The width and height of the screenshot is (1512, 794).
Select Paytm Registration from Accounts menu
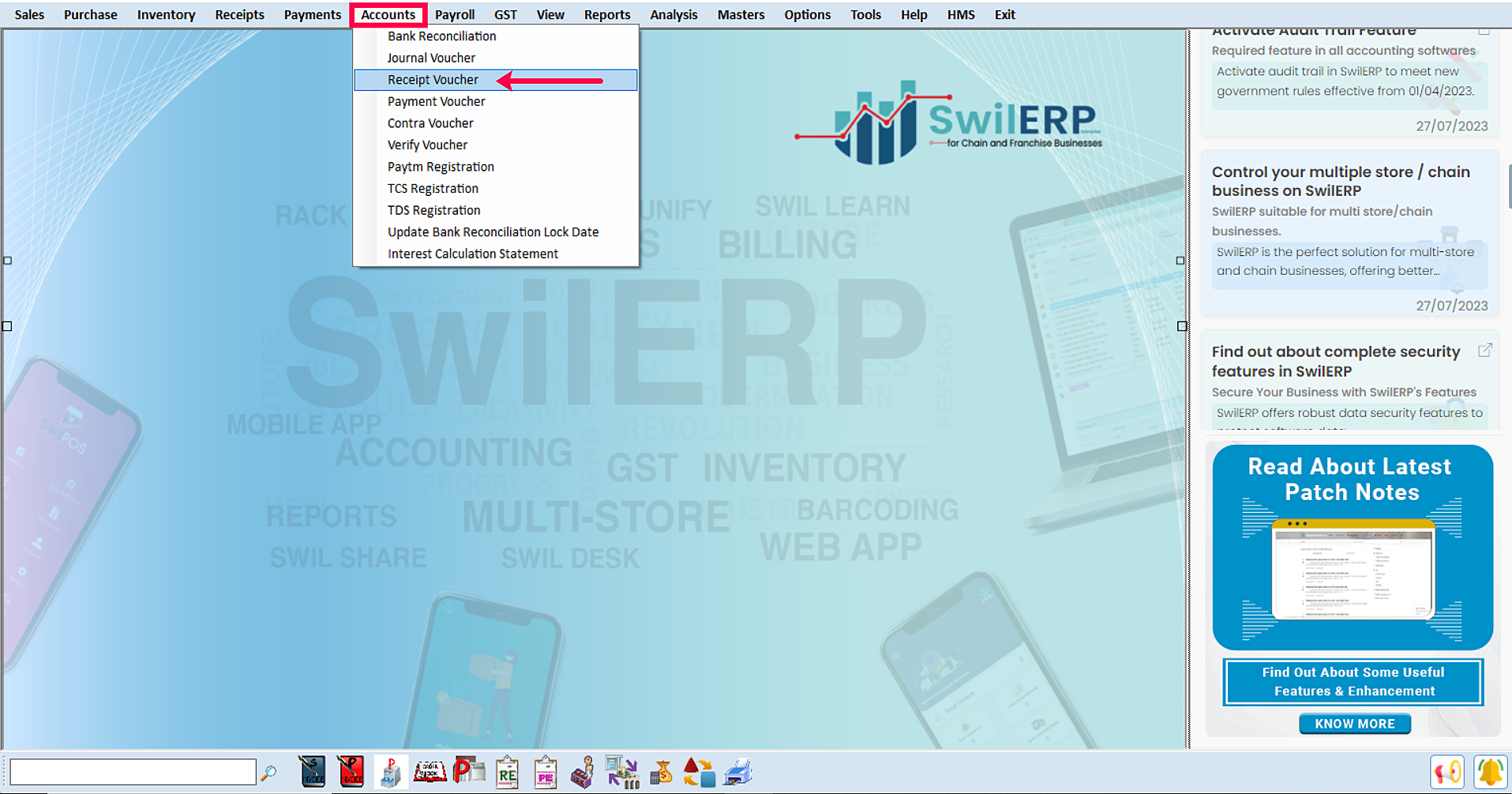pos(496,167)
